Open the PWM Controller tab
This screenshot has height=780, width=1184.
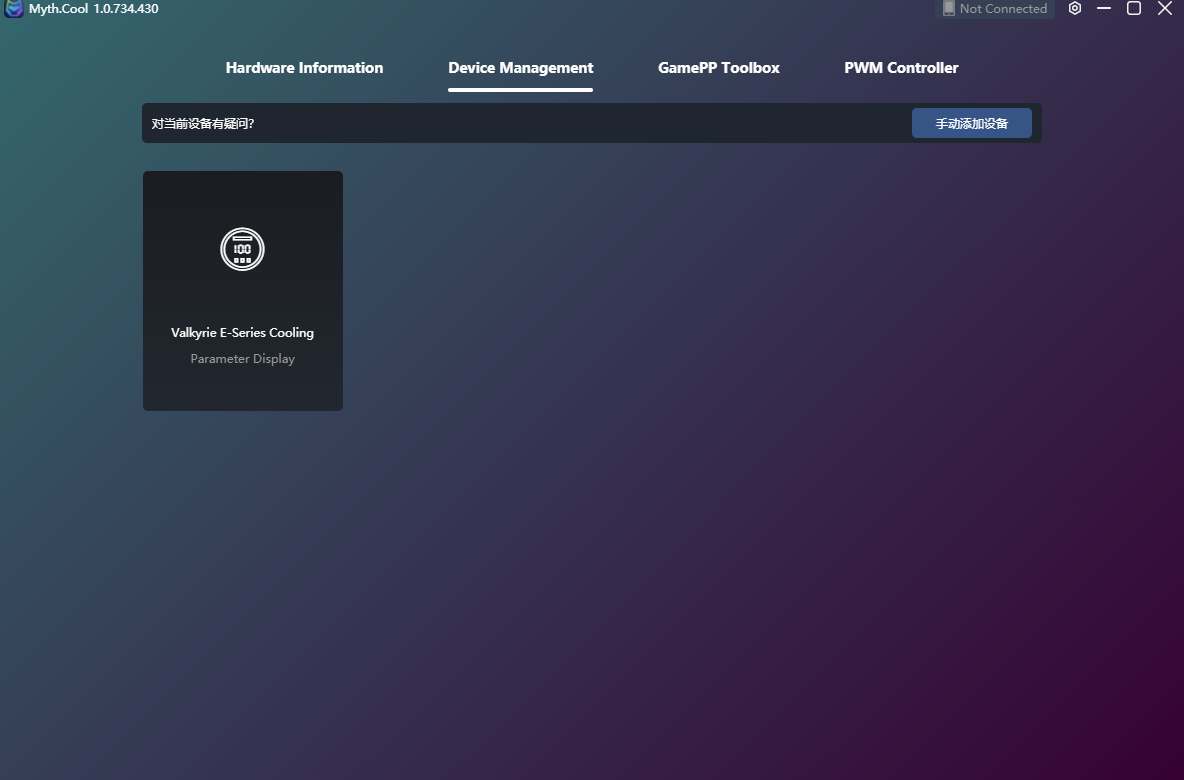901,68
